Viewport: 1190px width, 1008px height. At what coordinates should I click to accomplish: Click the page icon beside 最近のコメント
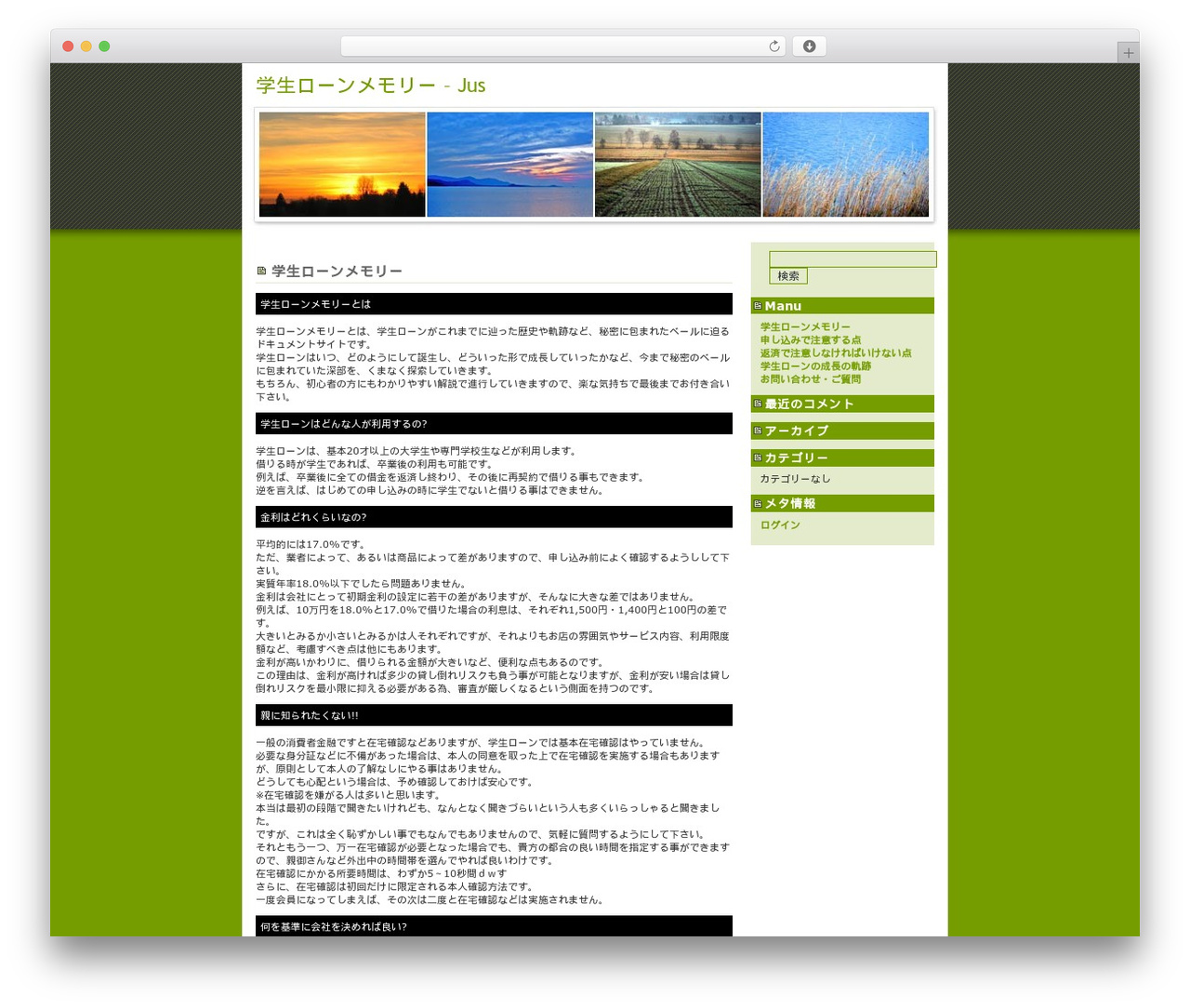758,404
